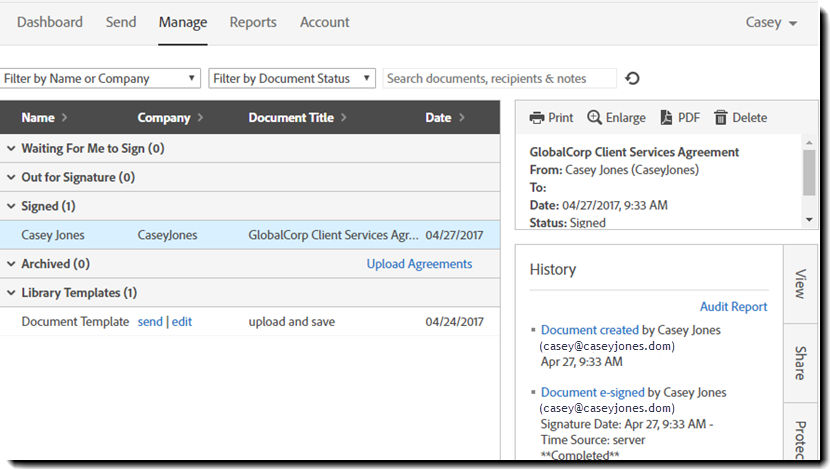Open the Audit Report link
This screenshot has height=469, width=830.
pos(733,306)
